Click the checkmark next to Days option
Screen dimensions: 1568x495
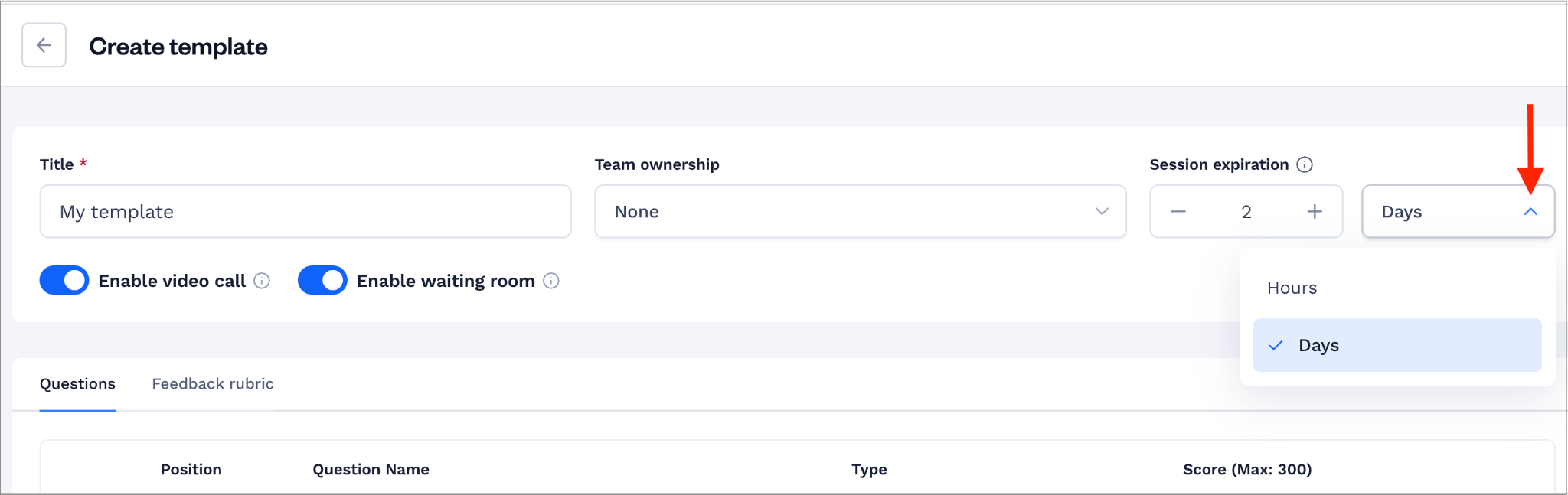(x=1276, y=345)
